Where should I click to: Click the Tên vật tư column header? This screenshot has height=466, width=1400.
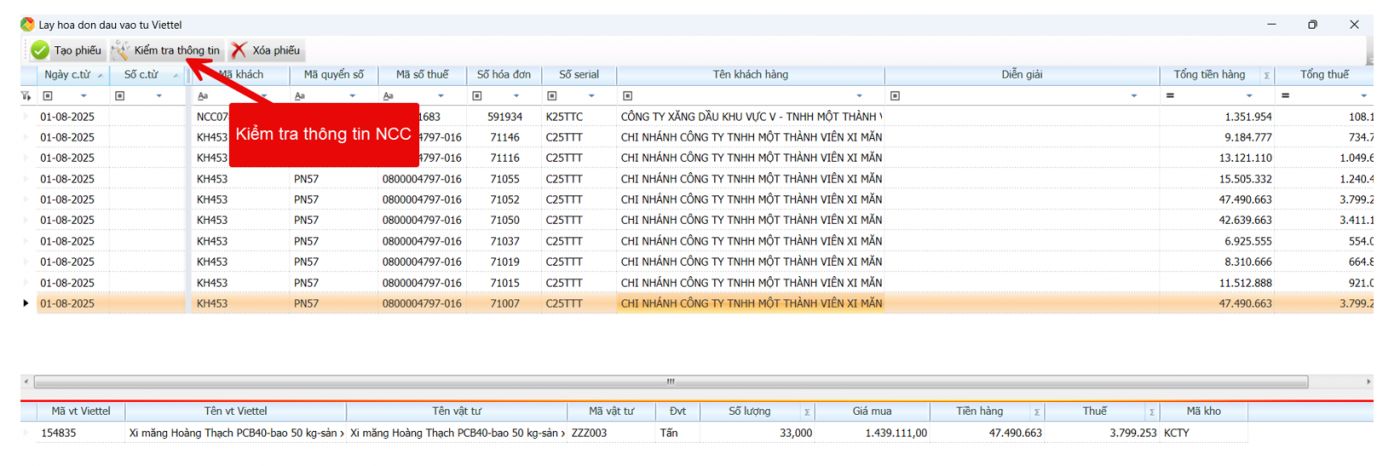point(456,411)
